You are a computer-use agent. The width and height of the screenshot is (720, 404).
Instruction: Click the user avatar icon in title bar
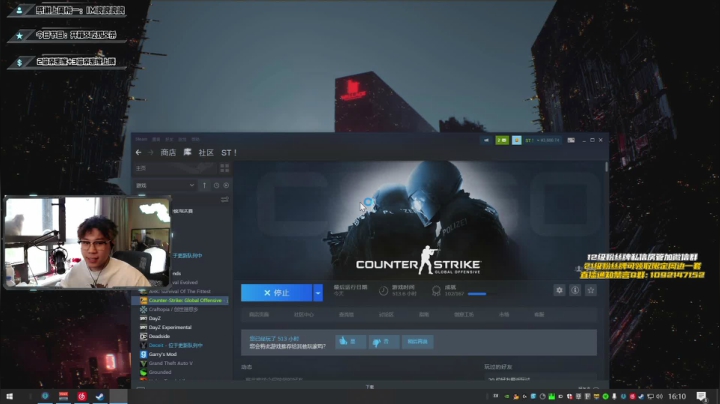tap(517, 140)
